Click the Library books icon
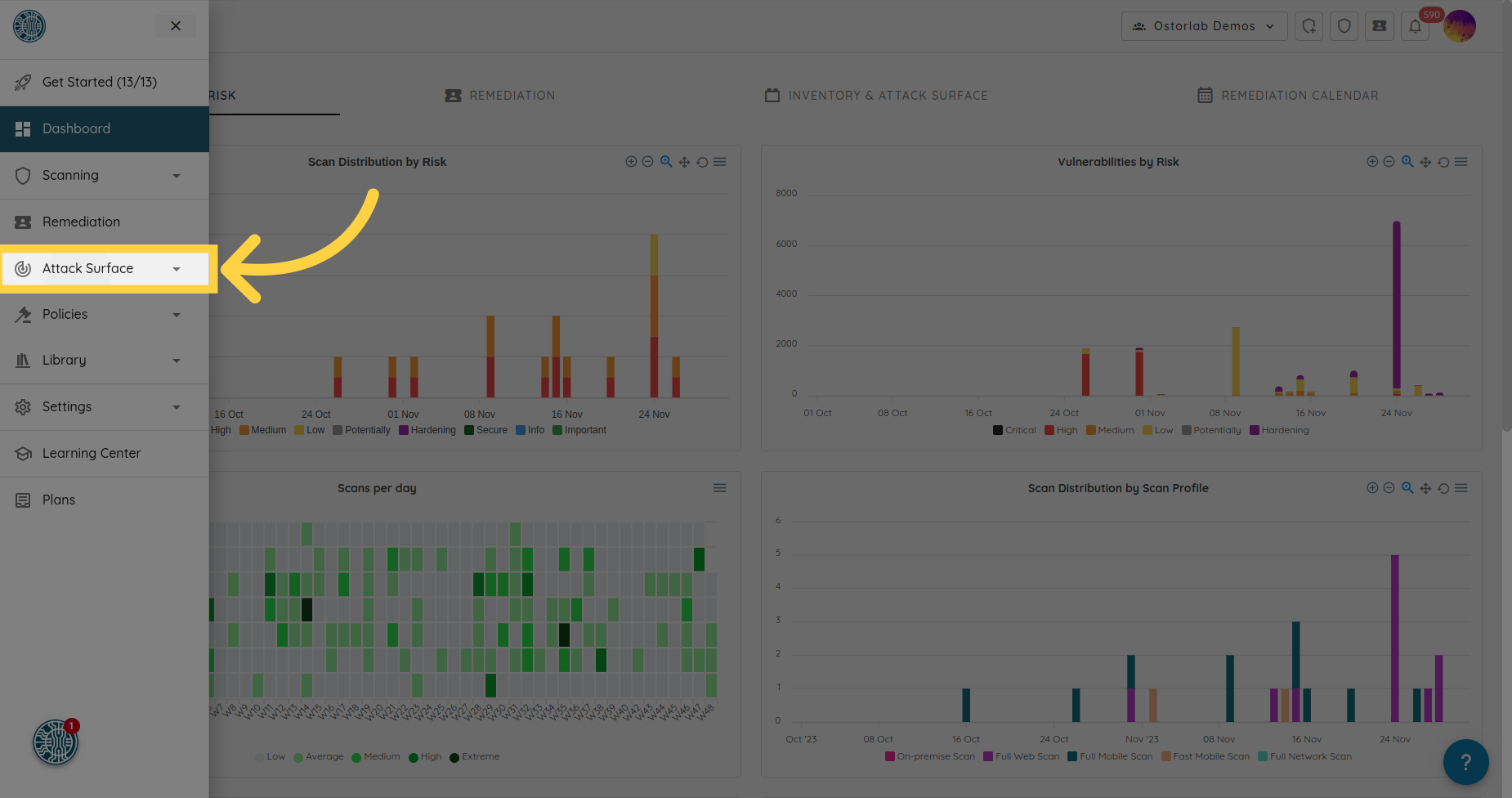The height and width of the screenshot is (798, 1512). point(23,361)
